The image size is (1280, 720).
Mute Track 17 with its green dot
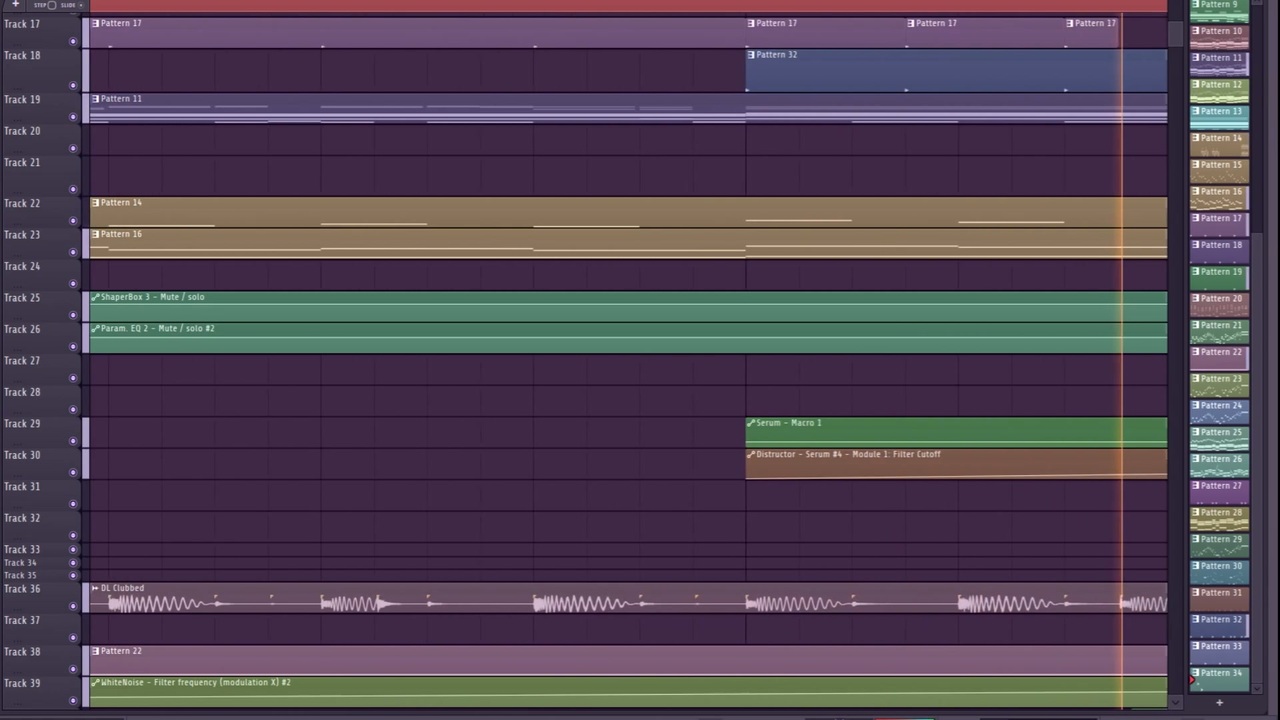point(73,42)
